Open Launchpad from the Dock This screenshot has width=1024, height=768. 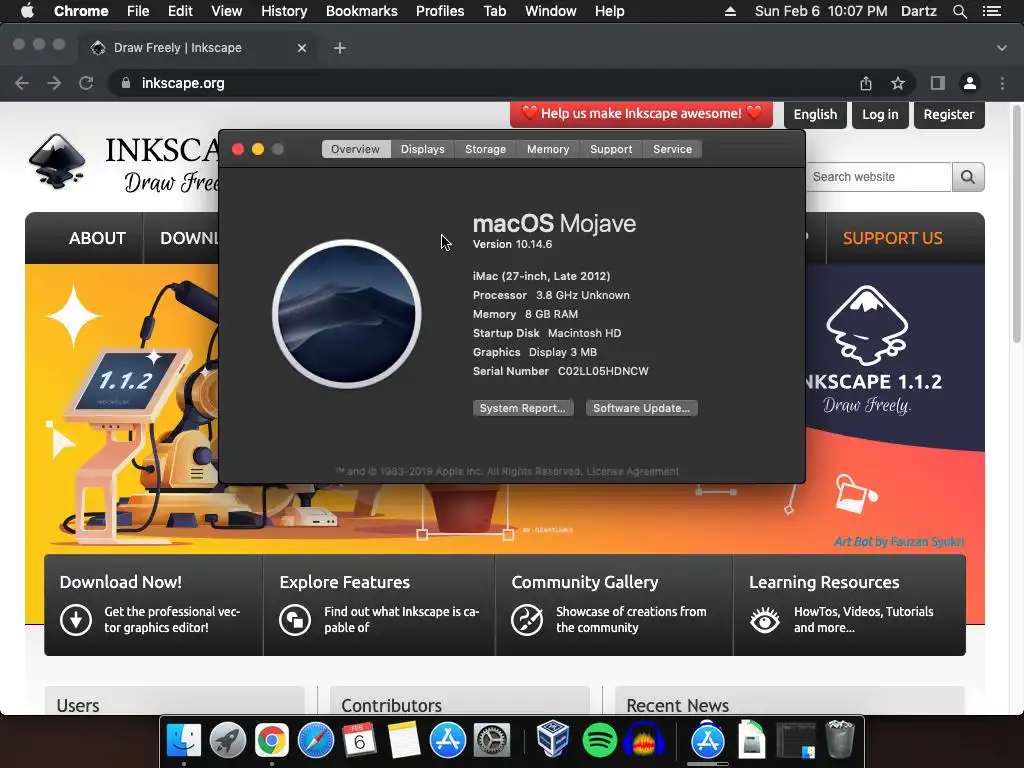(228, 741)
